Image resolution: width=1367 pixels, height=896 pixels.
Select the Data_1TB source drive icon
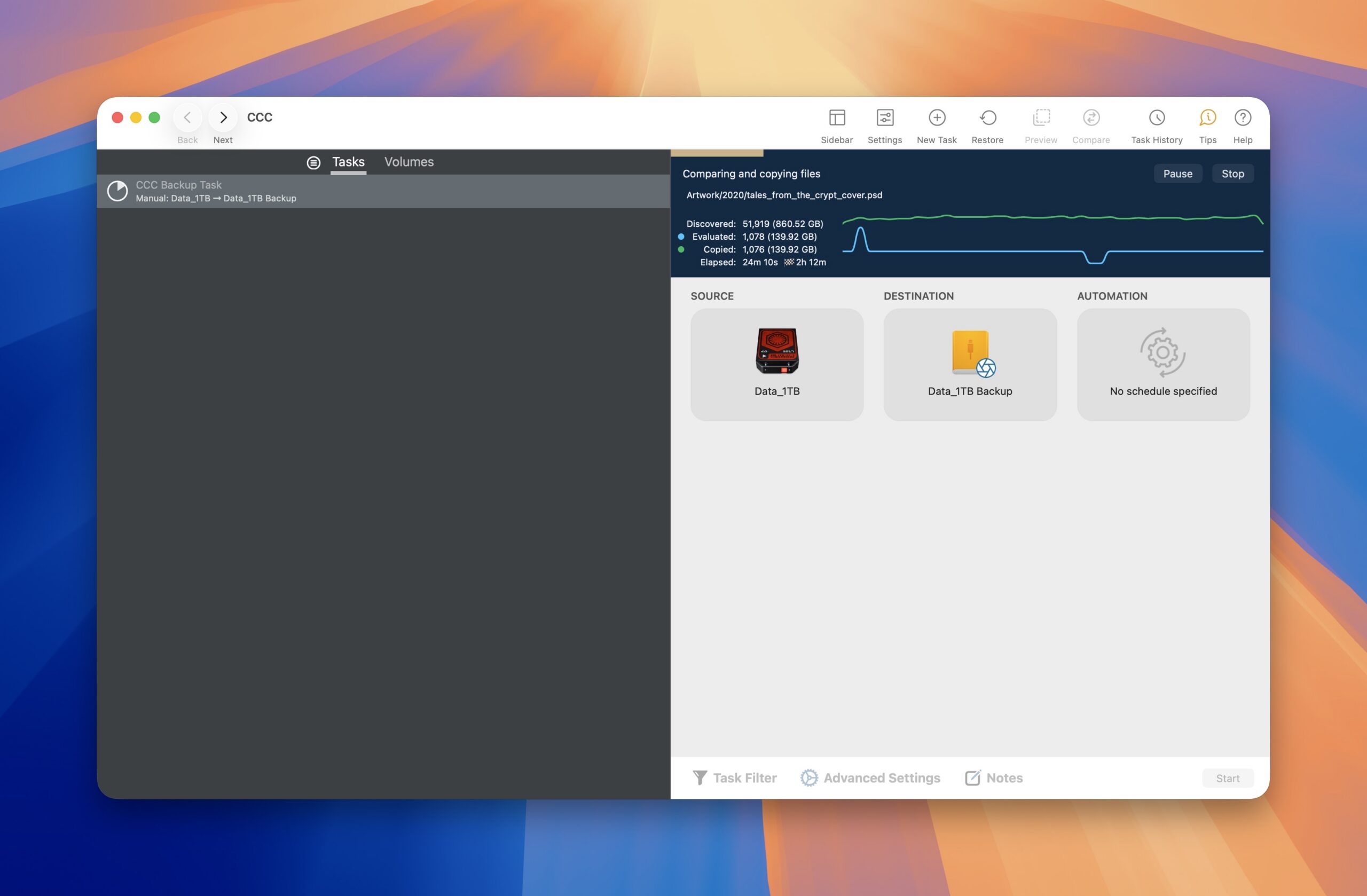coord(776,351)
